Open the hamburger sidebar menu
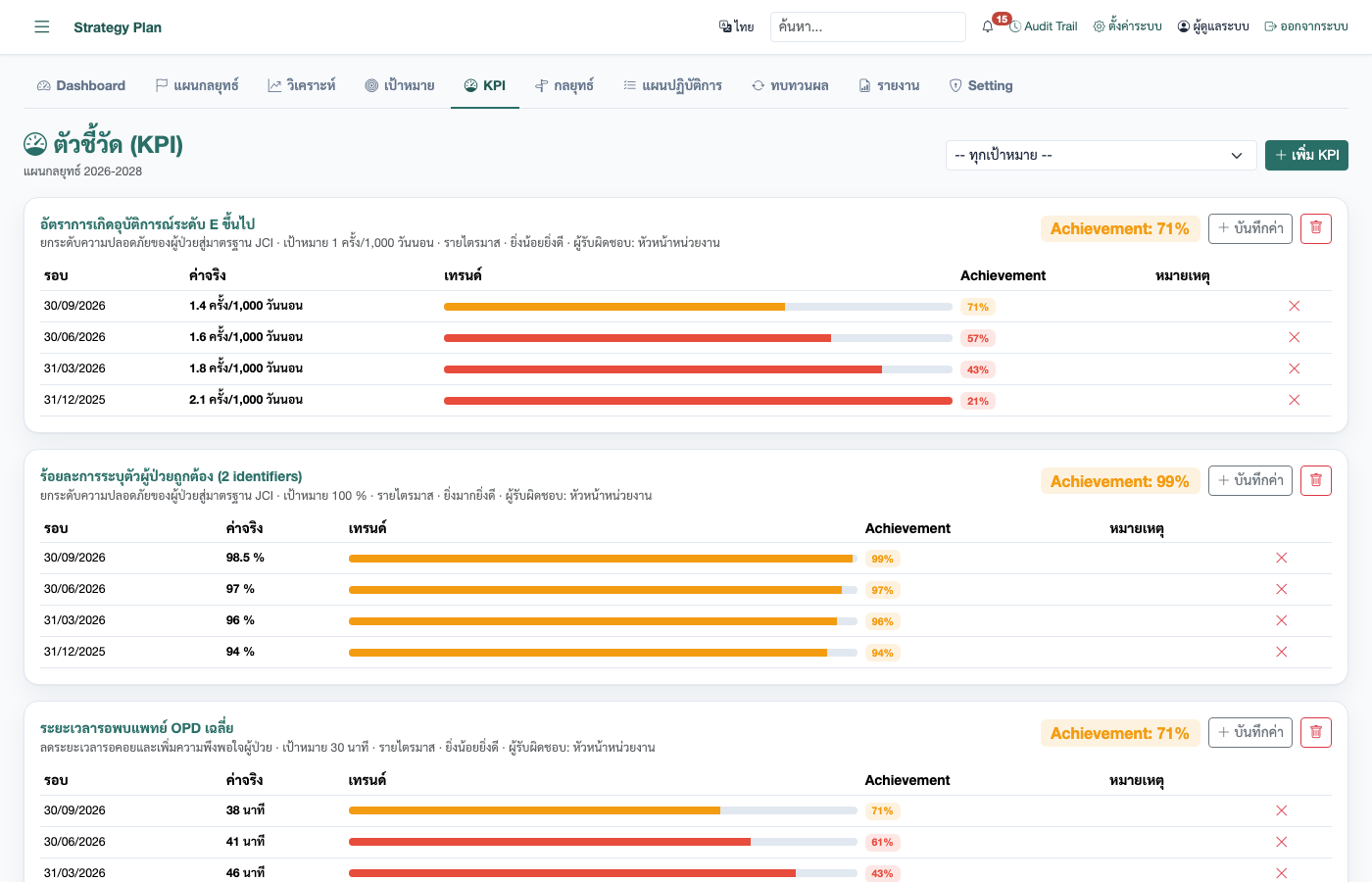 click(x=42, y=26)
